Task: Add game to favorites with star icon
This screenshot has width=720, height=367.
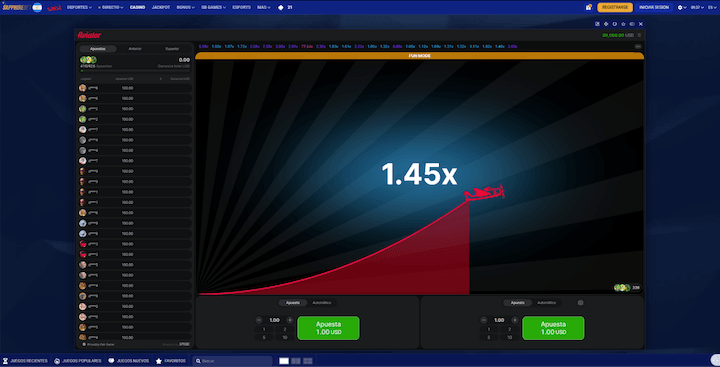Action: pyautogui.click(x=624, y=24)
